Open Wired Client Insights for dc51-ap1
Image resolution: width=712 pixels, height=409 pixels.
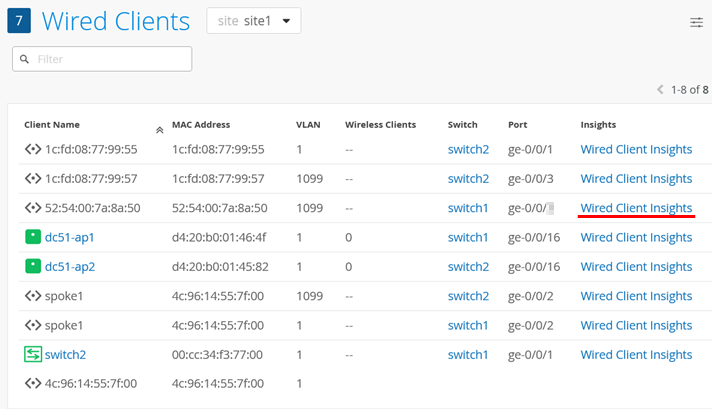tap(636, 238)
